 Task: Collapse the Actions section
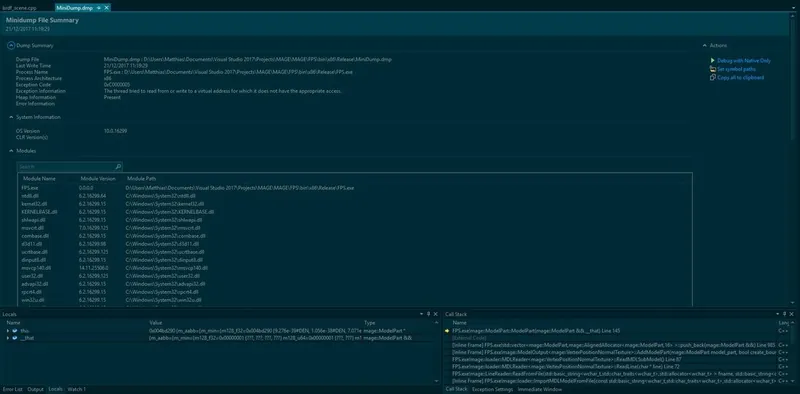[705, 45]
